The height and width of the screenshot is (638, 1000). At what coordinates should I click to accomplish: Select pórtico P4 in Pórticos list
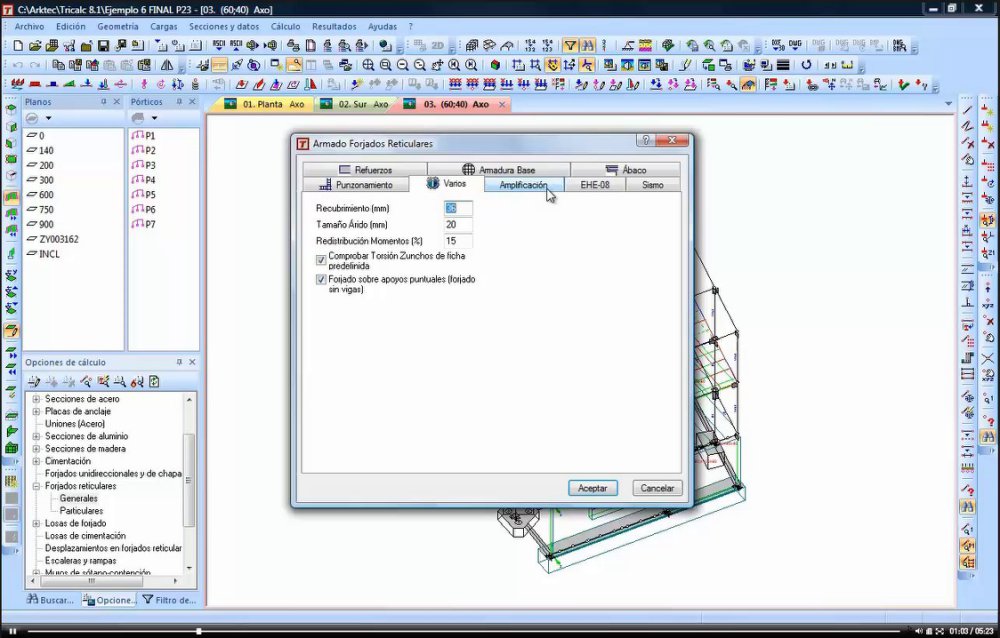pos(143,180)
